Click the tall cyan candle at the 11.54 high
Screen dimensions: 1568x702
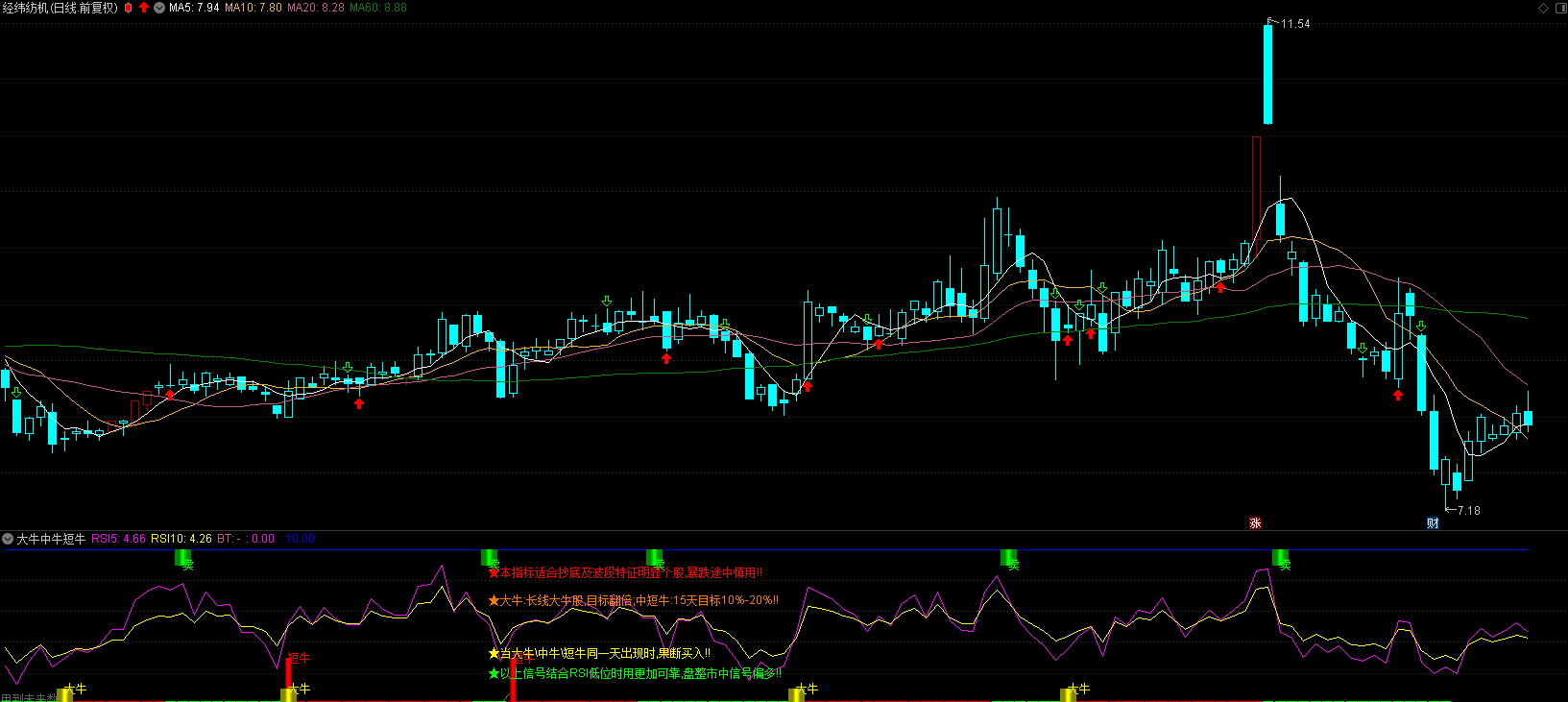coord(1267,74)
